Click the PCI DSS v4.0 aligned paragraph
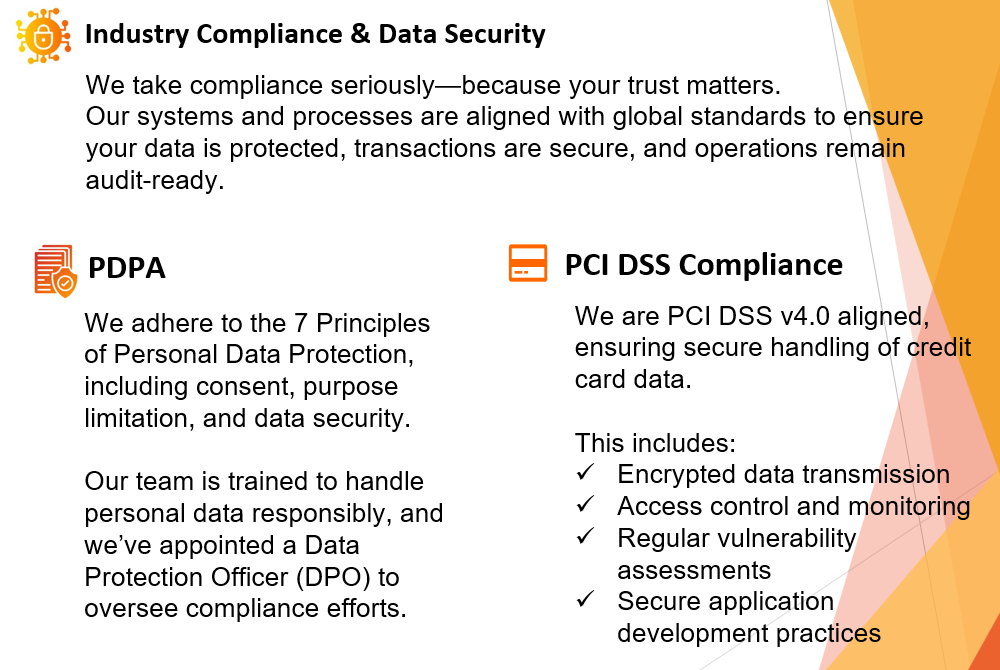1000x670 pixels. click(772, 347)
